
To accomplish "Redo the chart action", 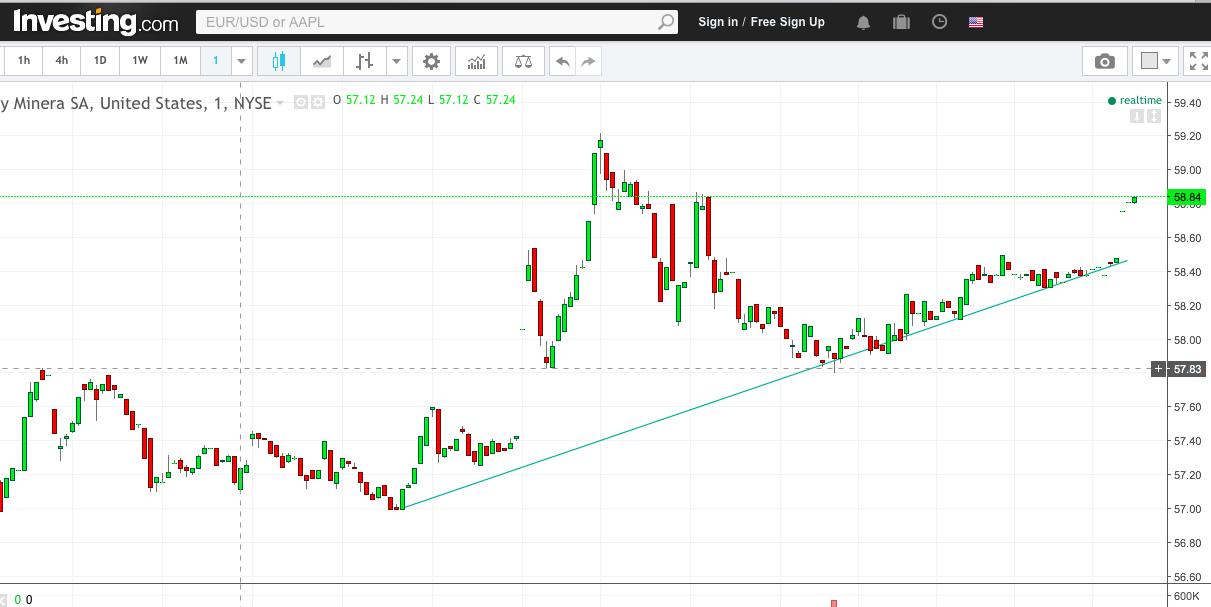I will [588, 61].
